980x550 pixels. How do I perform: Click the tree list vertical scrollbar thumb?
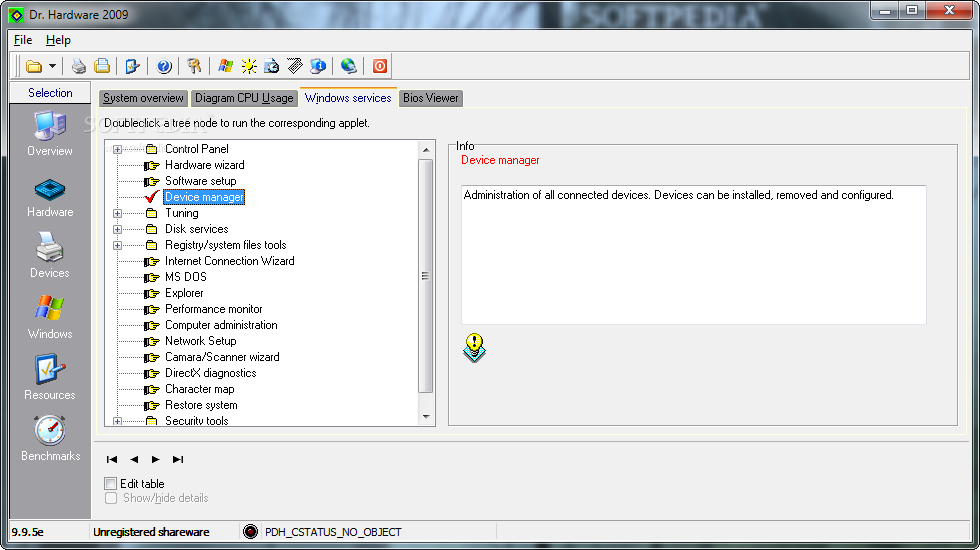click(426, 276)
